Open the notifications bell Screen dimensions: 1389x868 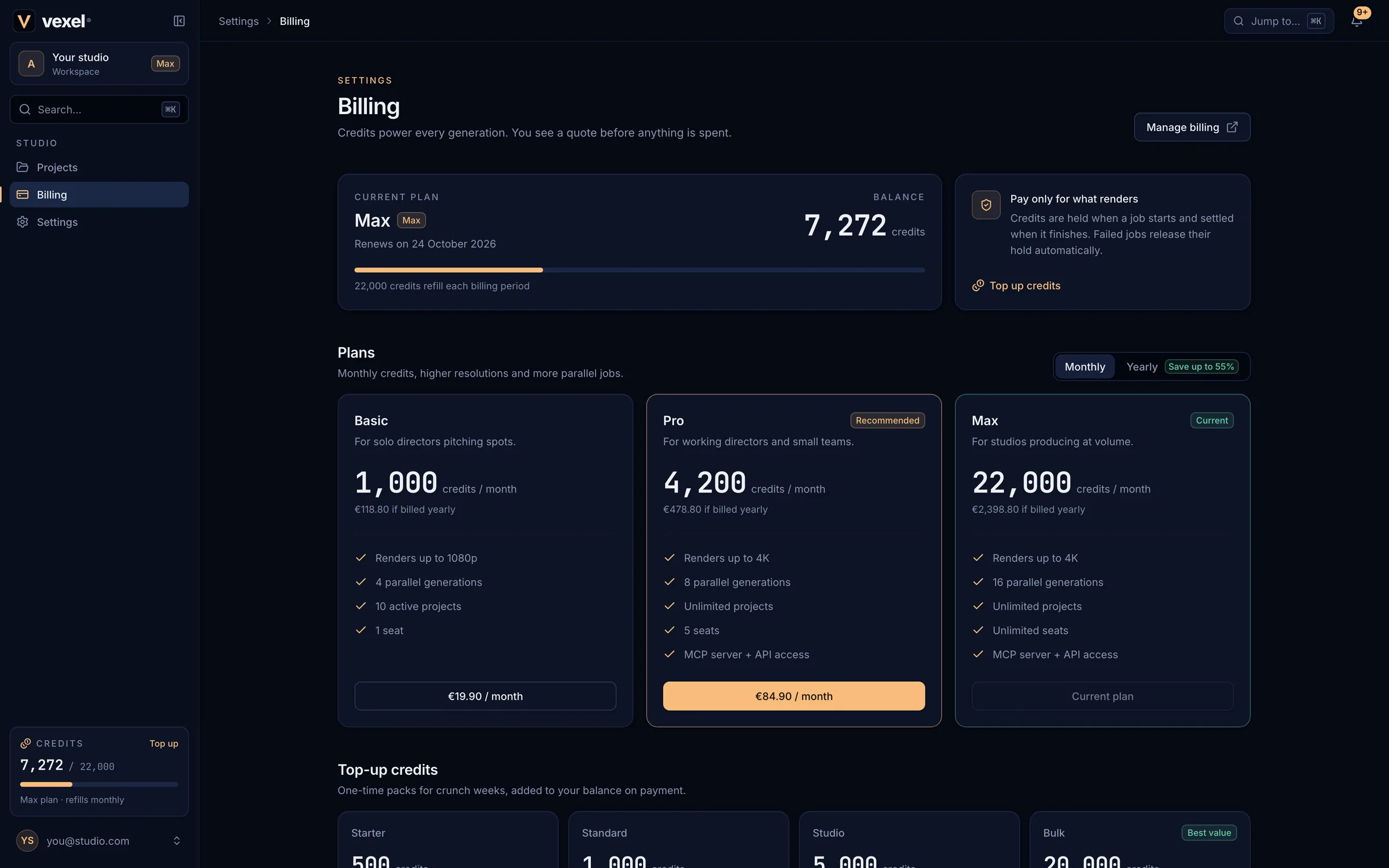click(x=1357, y=21)
